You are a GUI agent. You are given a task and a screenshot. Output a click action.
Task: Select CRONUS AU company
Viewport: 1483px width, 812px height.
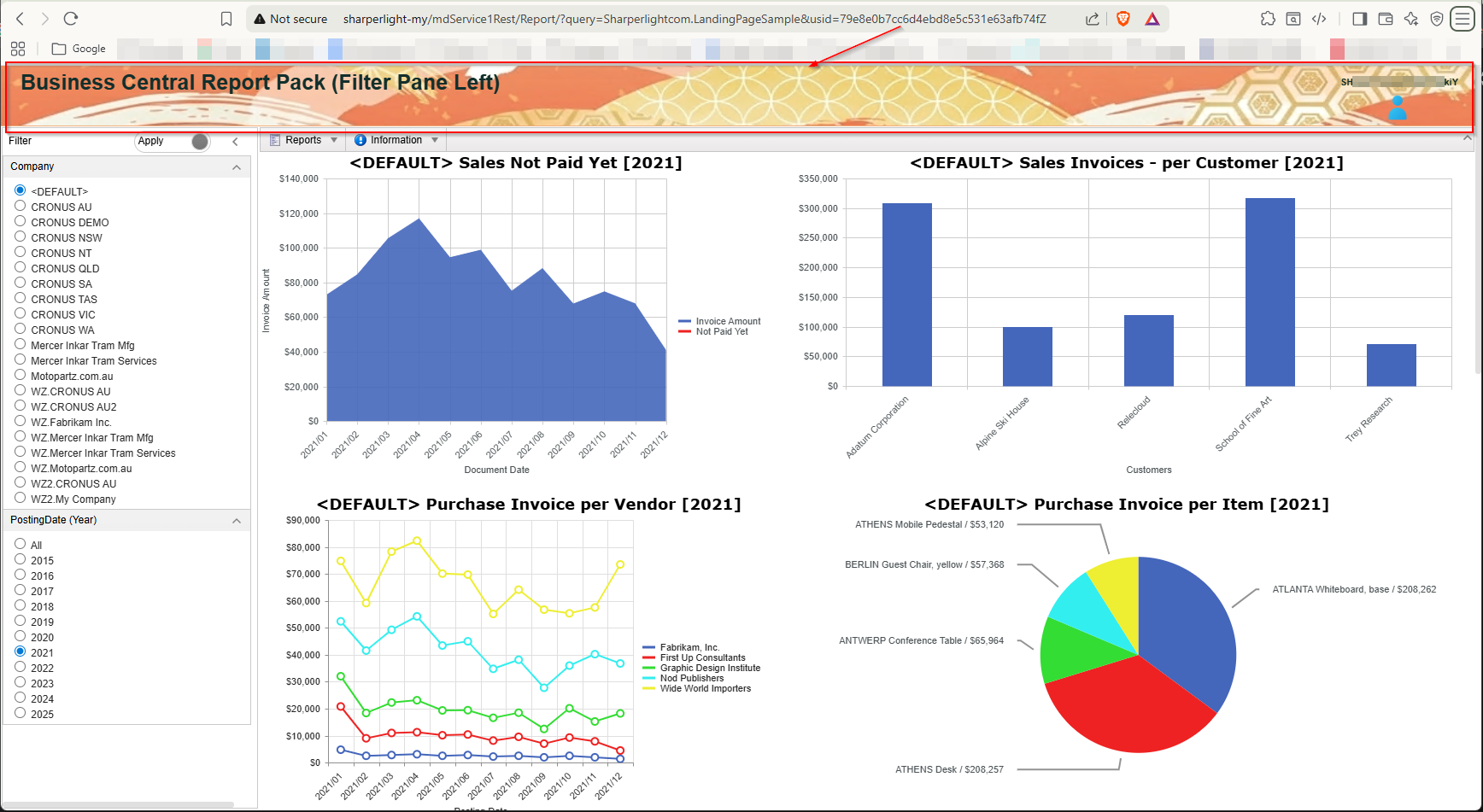(x=21, y=206)
